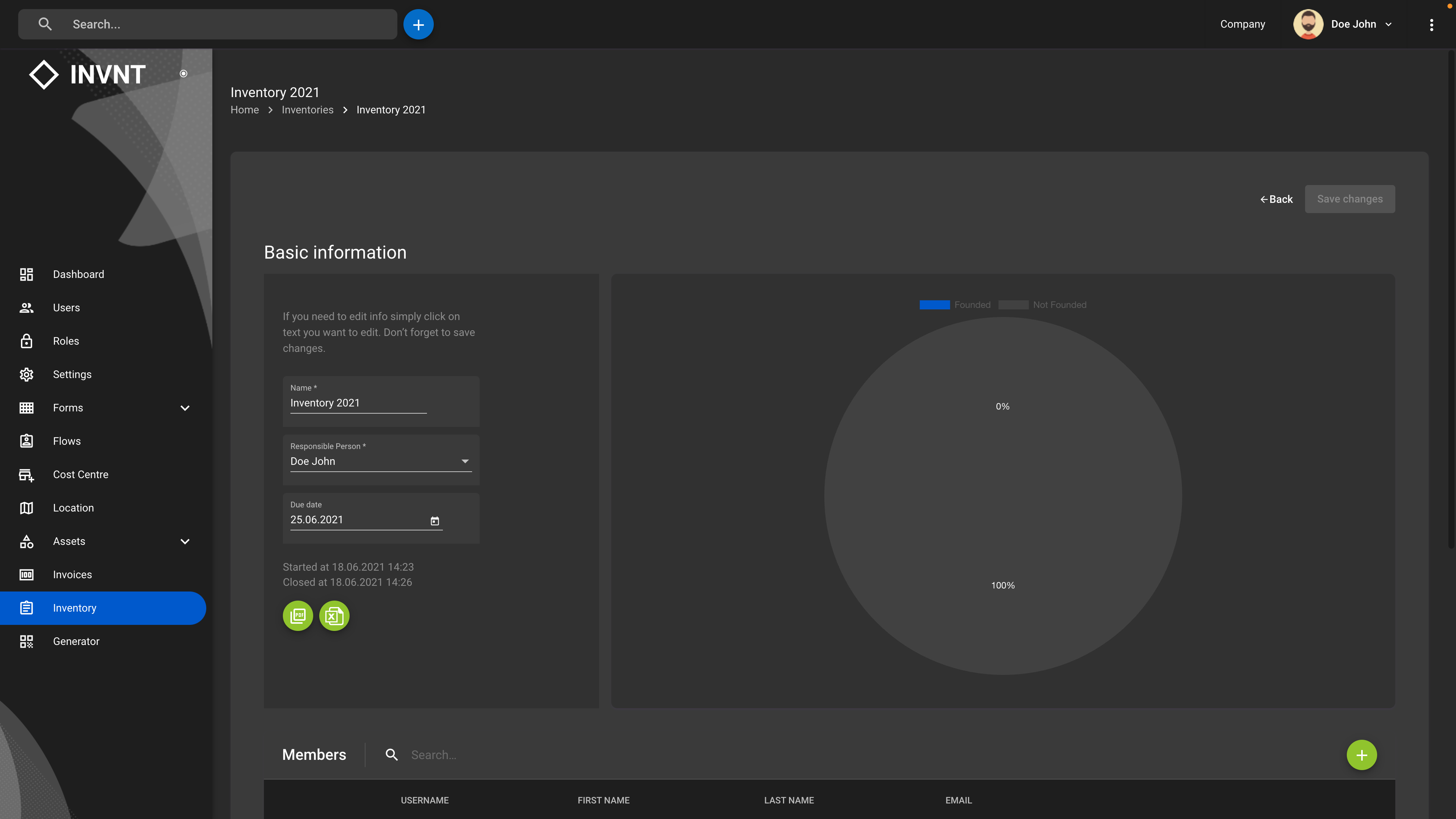Click the Cost Centre sidebar icon

(x=27, y=474)
